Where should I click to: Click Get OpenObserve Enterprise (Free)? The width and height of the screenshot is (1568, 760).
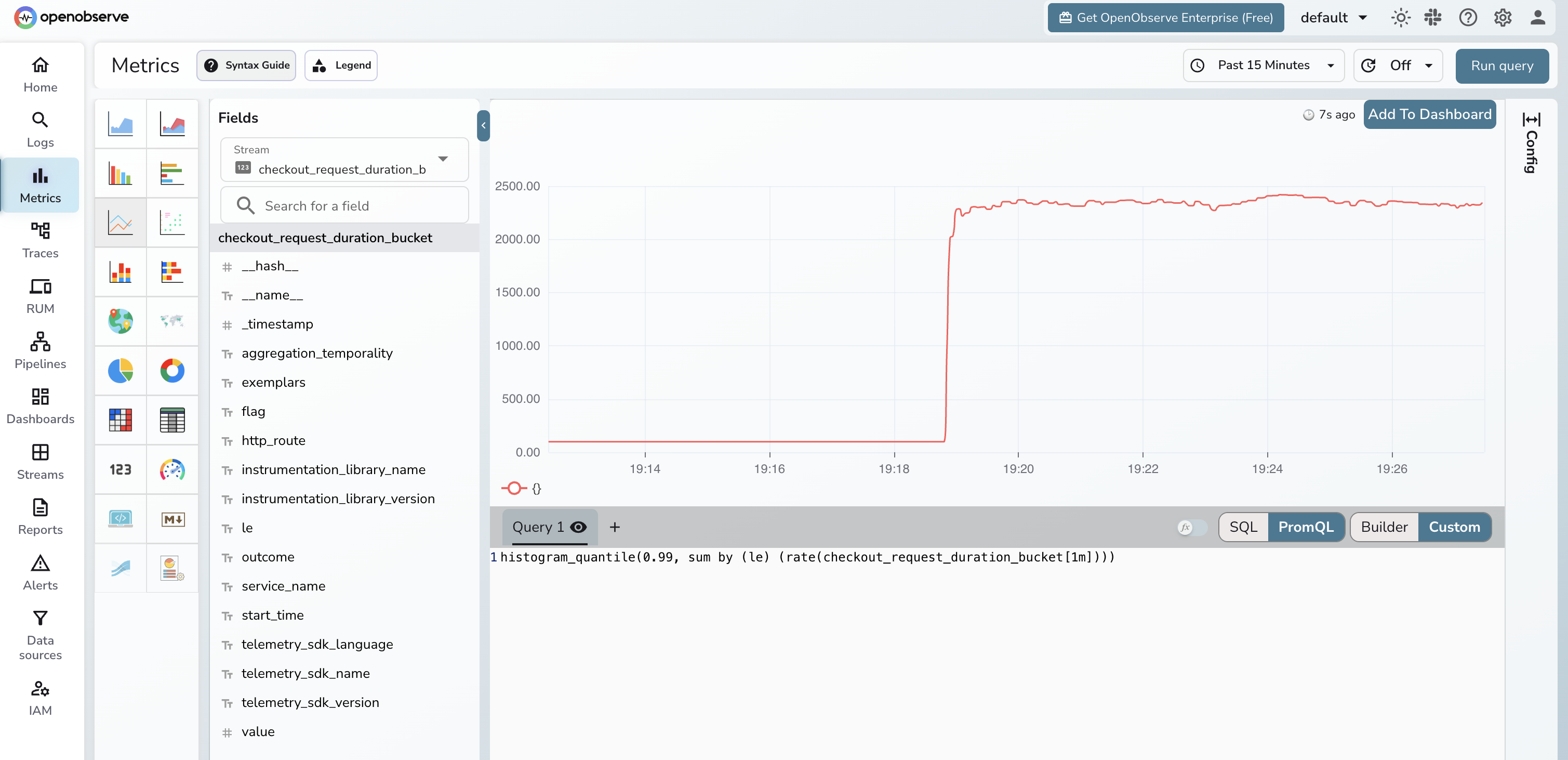coord(1166,18)
